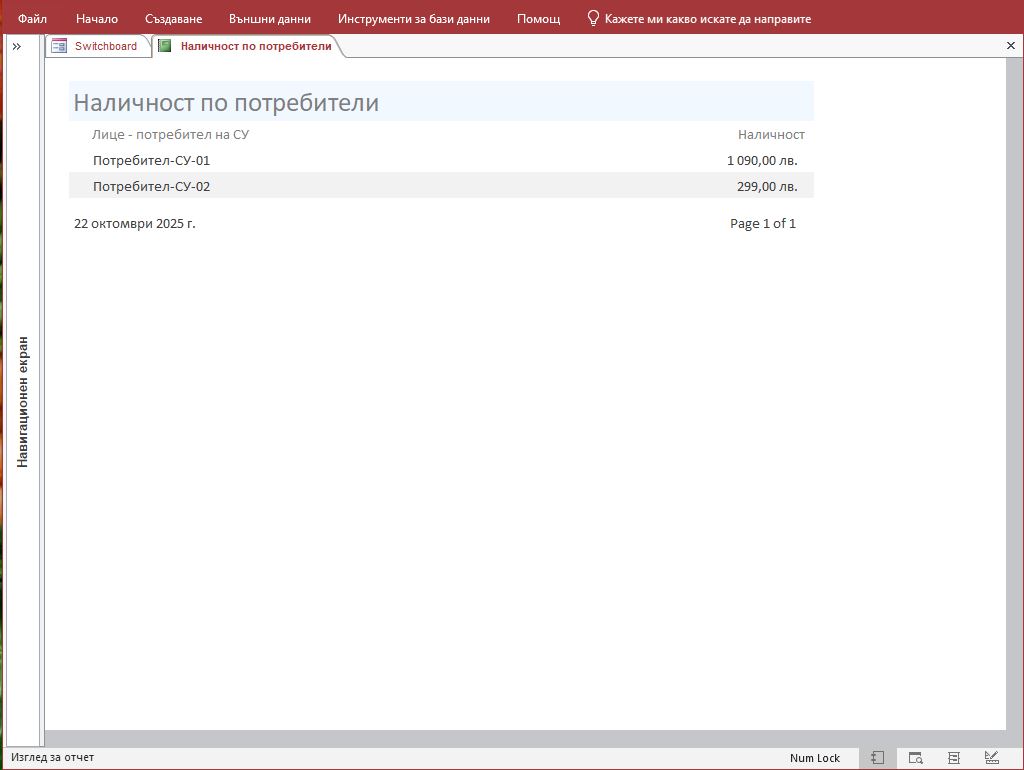Open the Външни данни ribbon tab
Image resolution: width=1024 pixels, height=770 pixels.
(269, 19)
